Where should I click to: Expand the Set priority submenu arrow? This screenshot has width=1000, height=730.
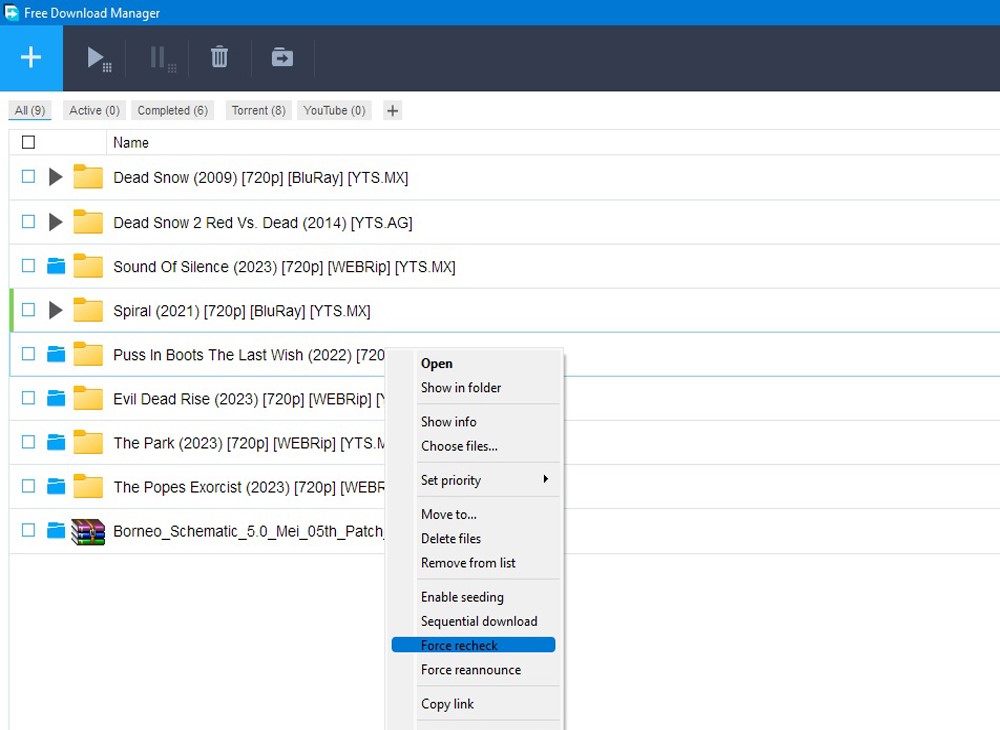[545, 479]
